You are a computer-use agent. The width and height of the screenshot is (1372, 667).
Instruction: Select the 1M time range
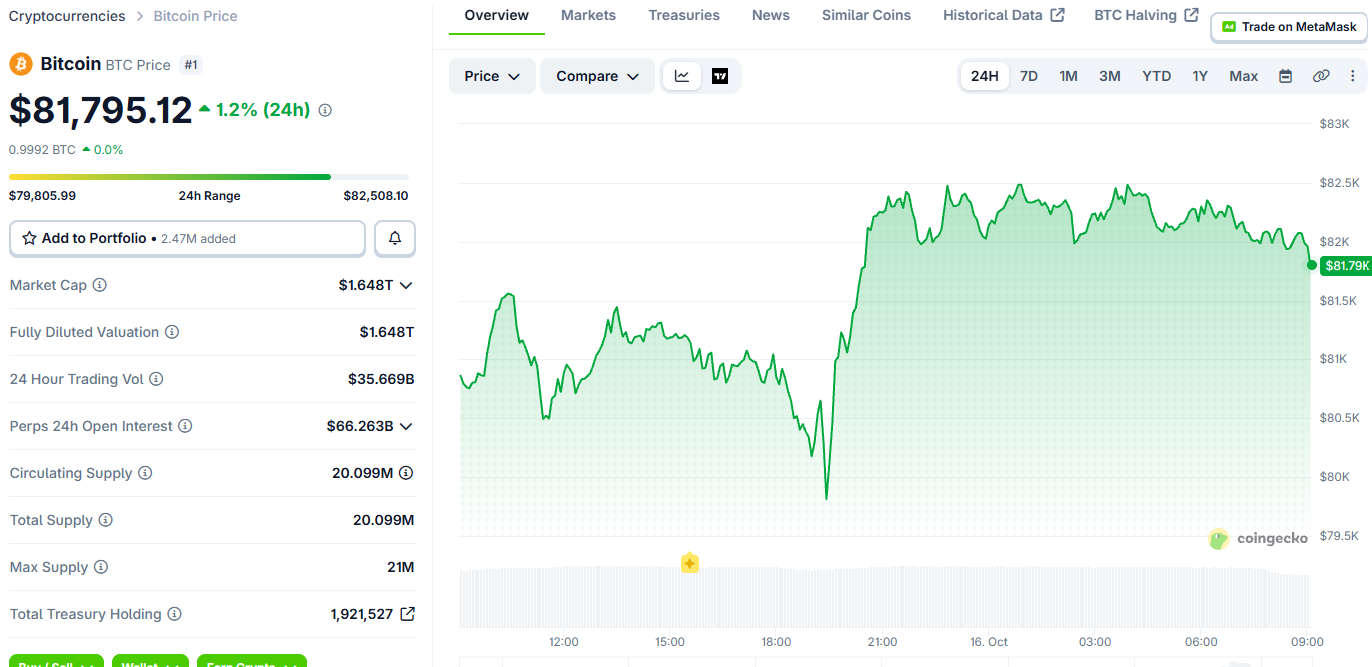pyautogui.click(x=1069, y=76)
